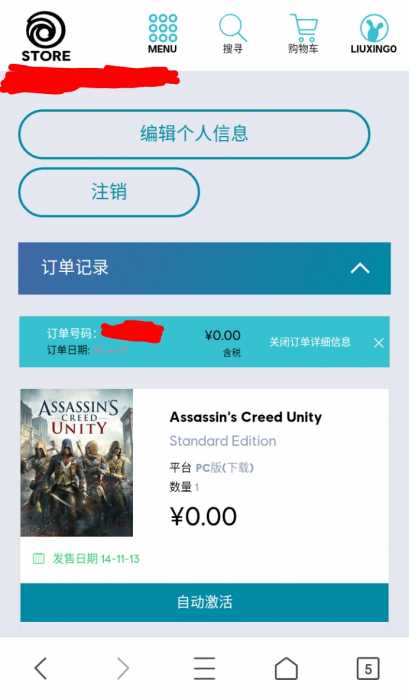Image resolution: width=409 pixels, height=700 pixels.
Task: Click the 自动激活 button
Action: pyautogui.click(x=204, y=602)
